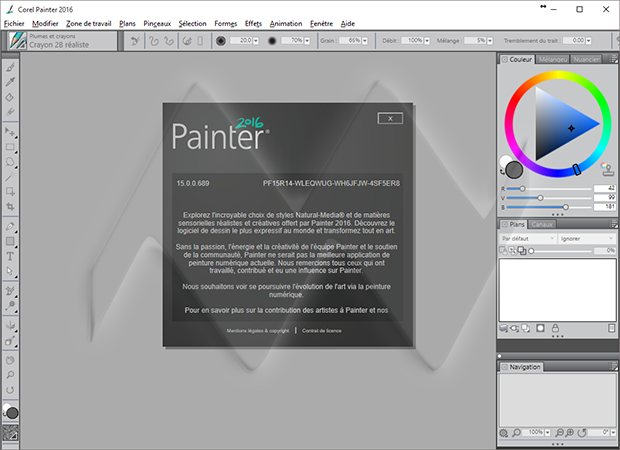The image size is (620, 450).
Task: Select the Grabber hand tool
Action: click(10, 360)
